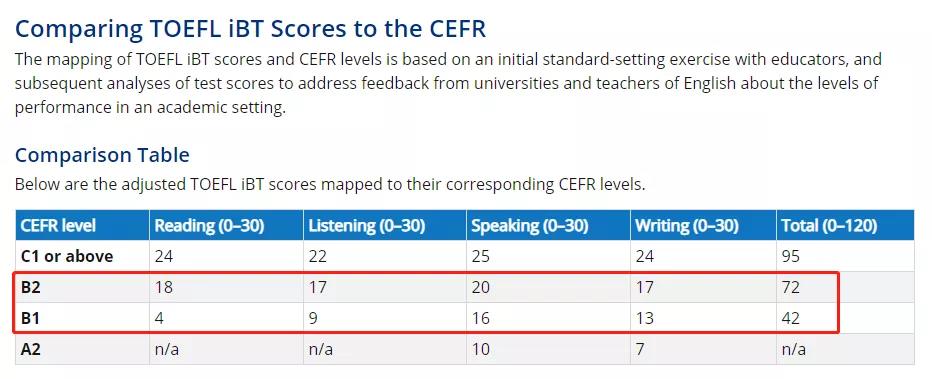The width and height of the screenshot is (932, 379).
Task: Click the B1 total score 42
Action: 791,318
